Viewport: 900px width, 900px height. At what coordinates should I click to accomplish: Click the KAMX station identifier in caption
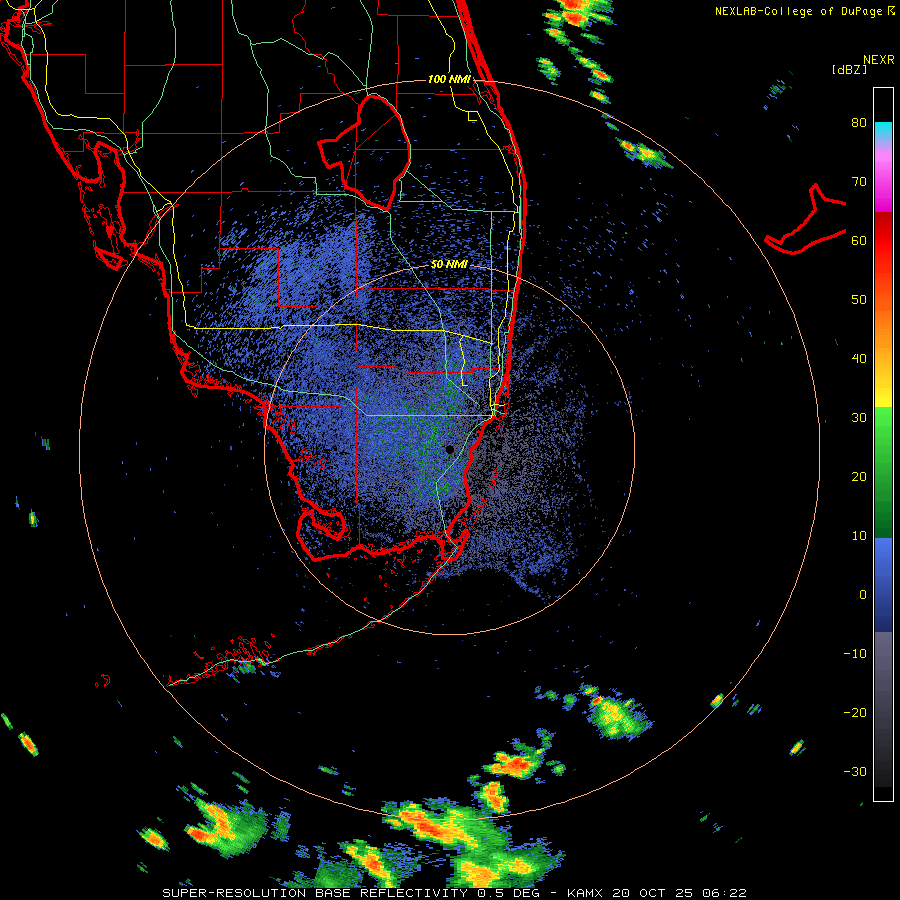click(587, 893)
